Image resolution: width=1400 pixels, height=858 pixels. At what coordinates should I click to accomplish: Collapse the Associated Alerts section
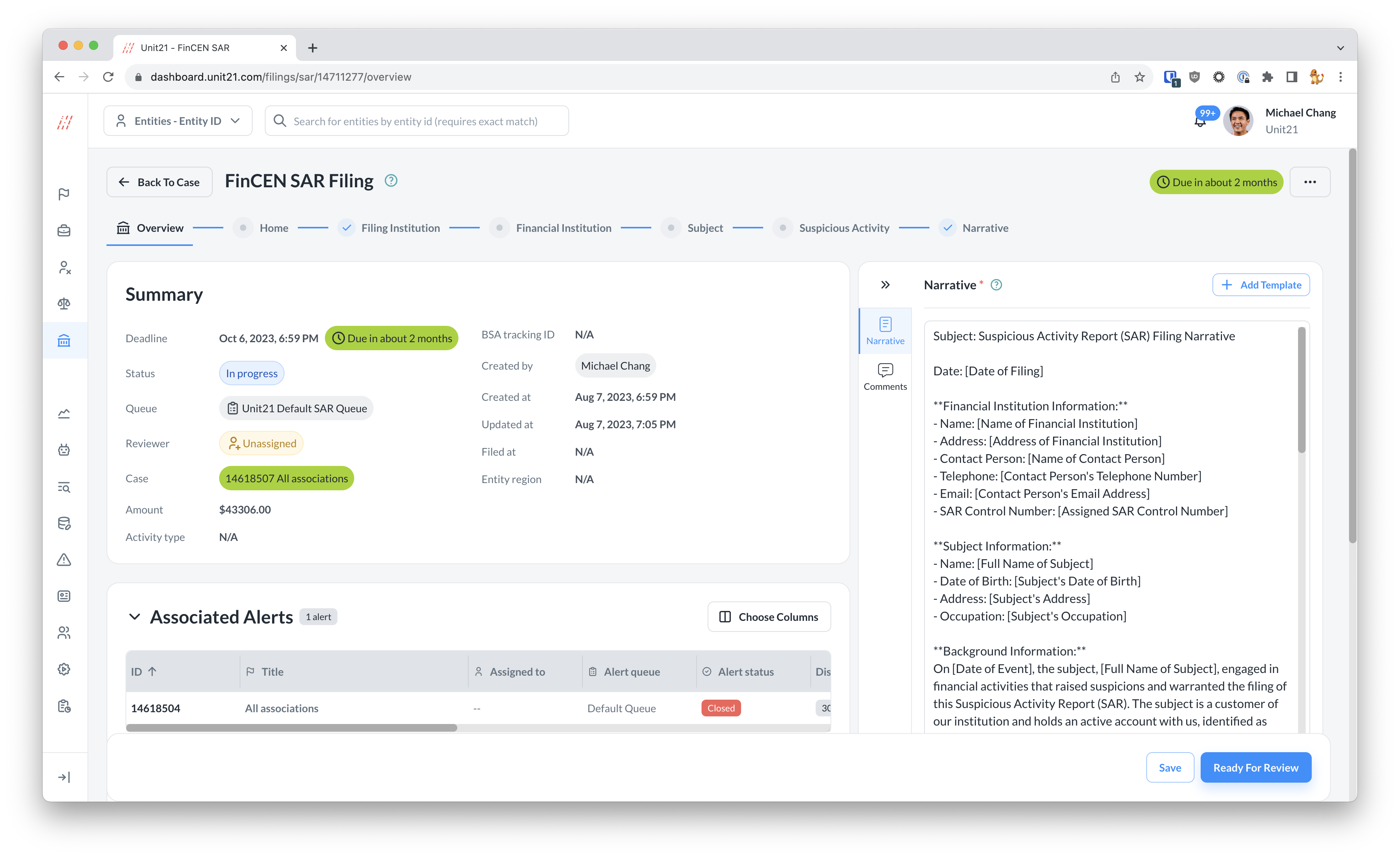[135, 617]
